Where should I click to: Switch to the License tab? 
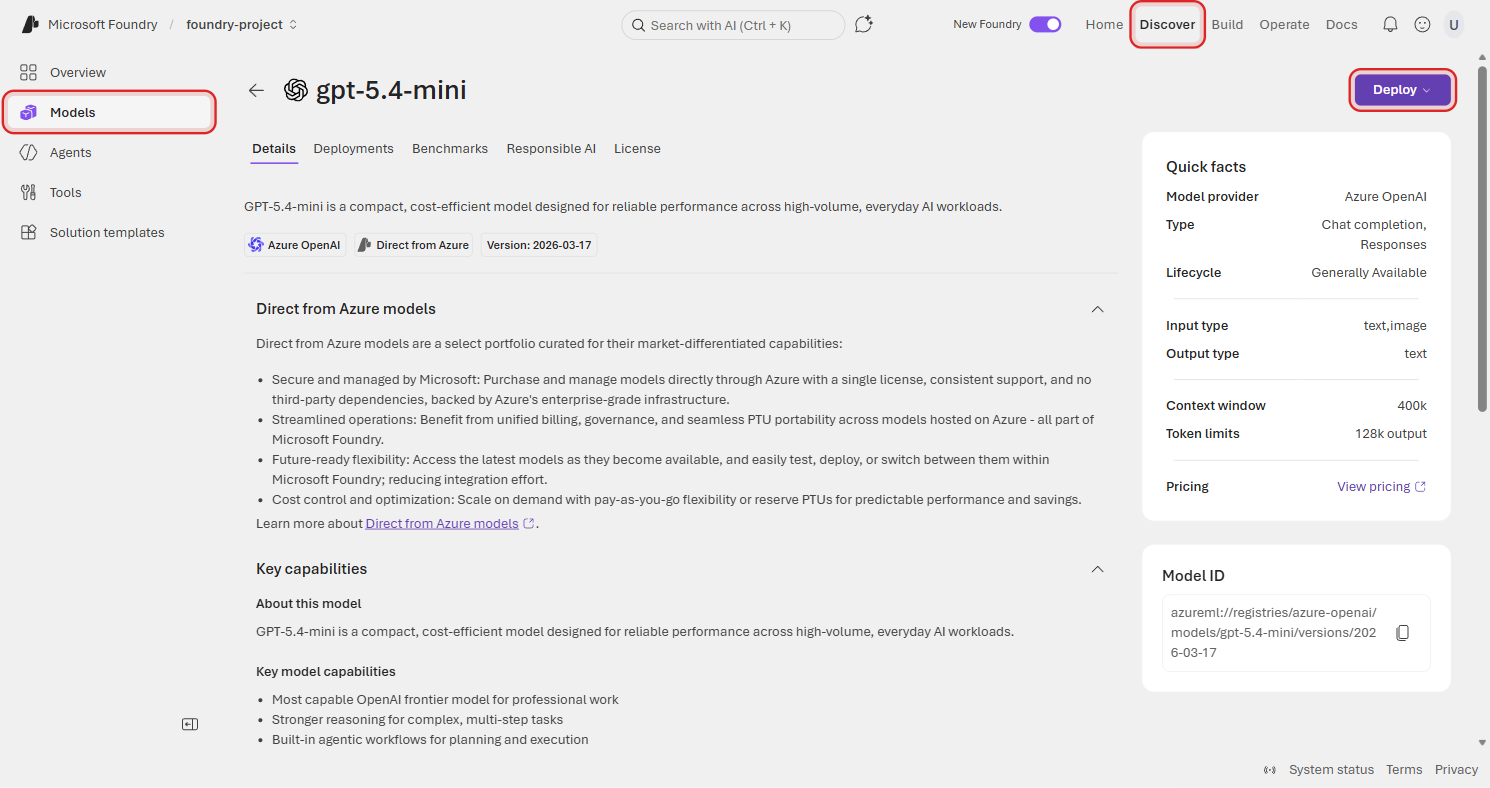(637, 149)
